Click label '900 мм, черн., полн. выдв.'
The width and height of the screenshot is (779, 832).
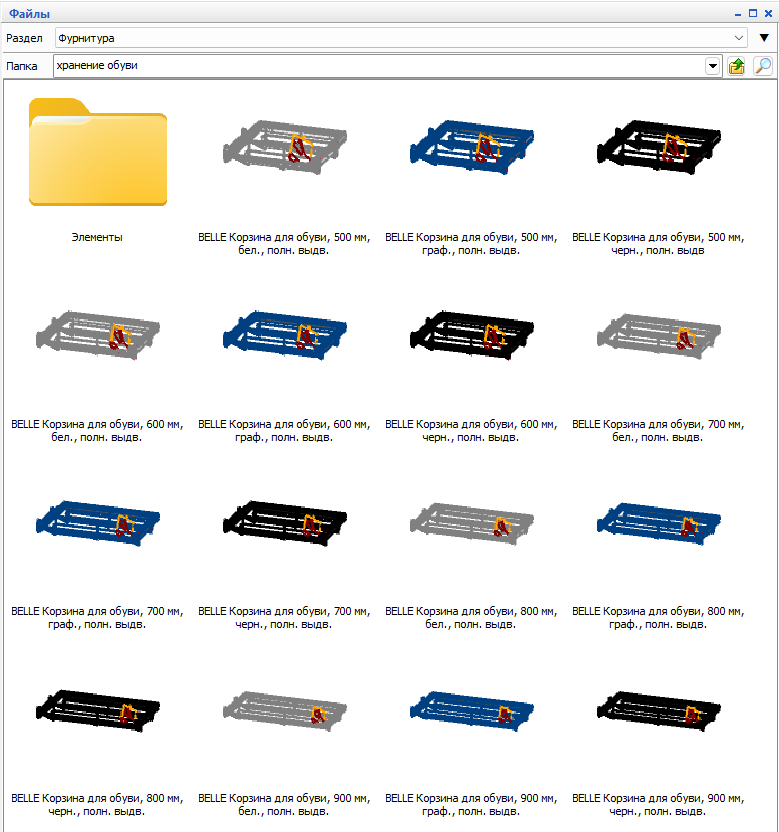[658, 805]
